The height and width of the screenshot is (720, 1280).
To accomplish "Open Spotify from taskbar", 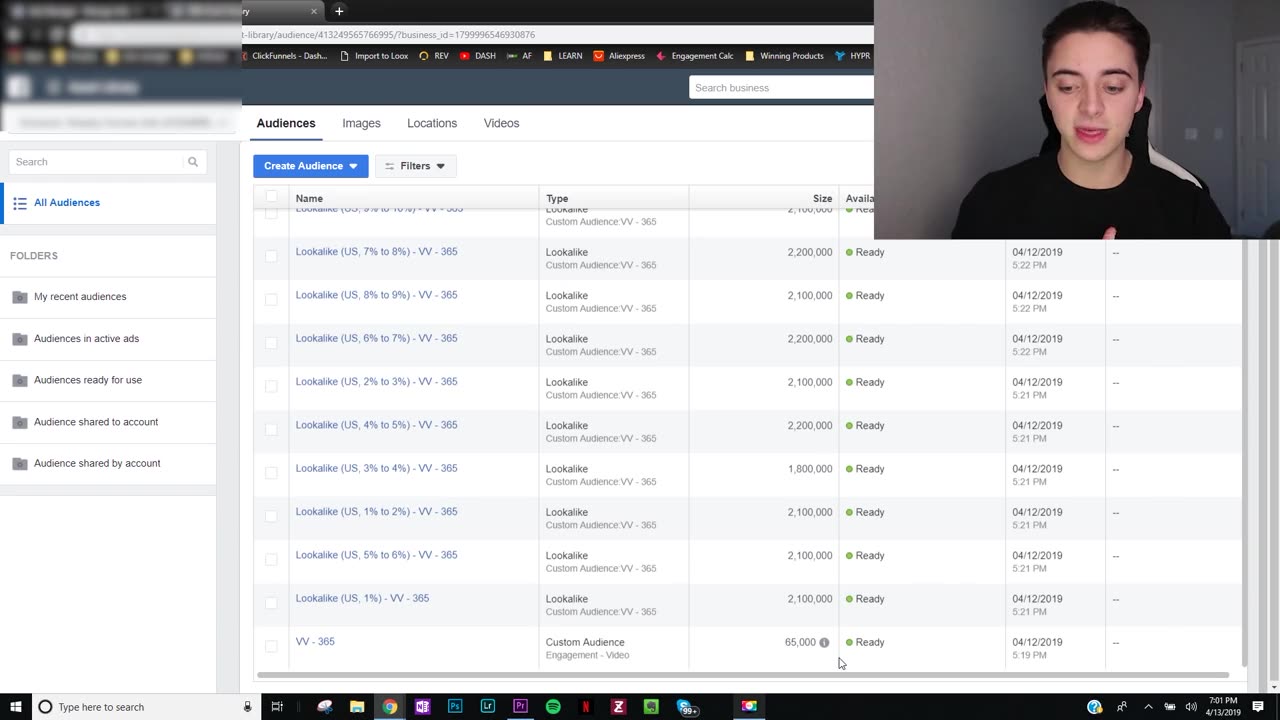I will 553,707.
